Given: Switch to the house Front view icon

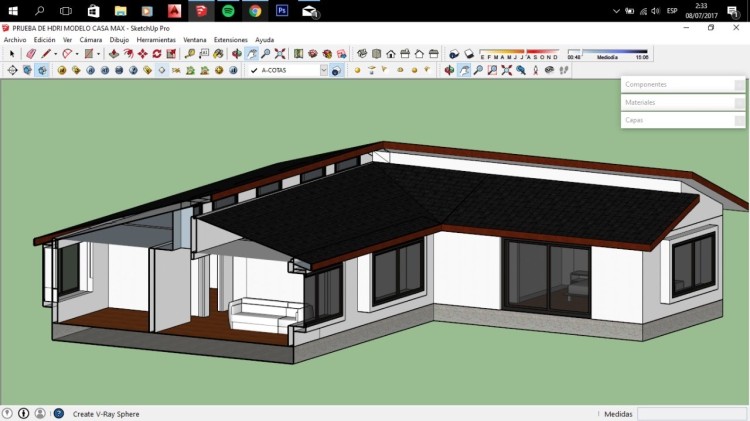Looking at the screenshot, I should coord(391,54).
